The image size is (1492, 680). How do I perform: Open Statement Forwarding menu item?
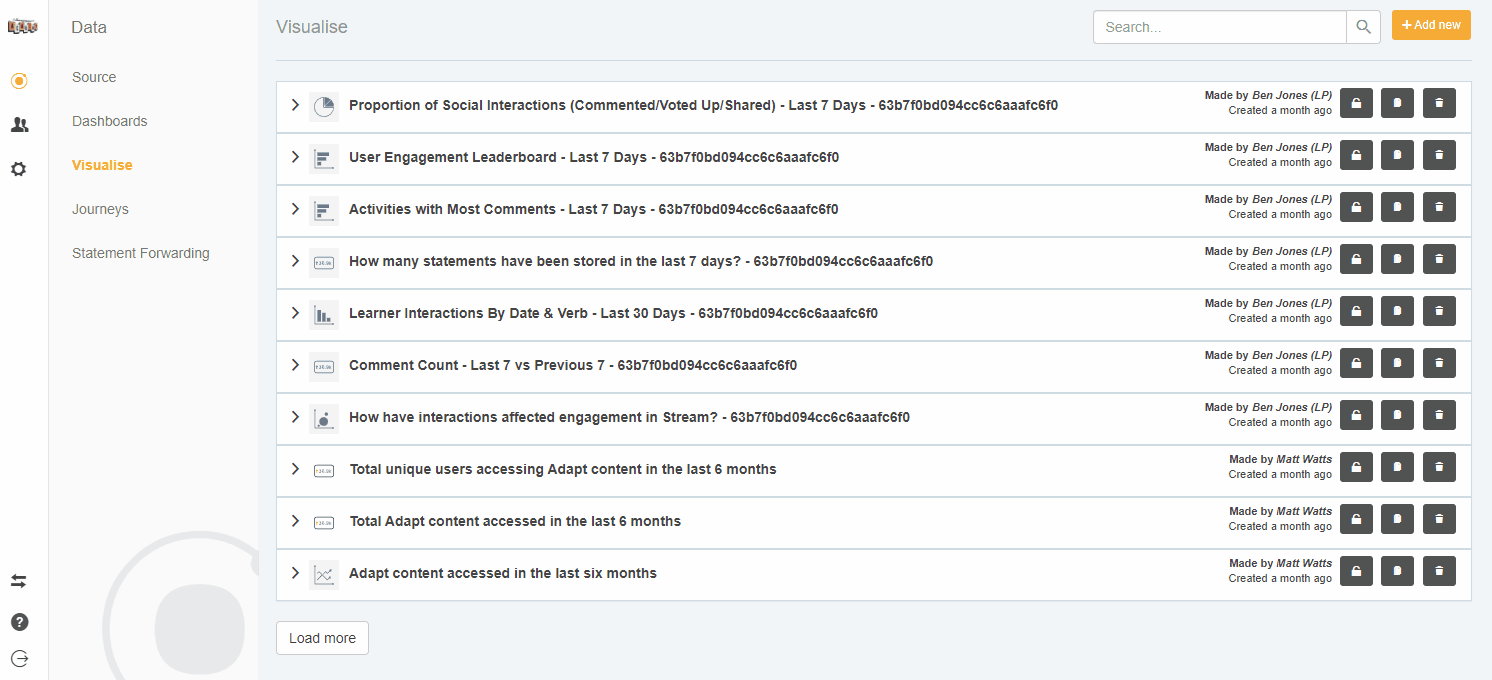pos(140,253)
